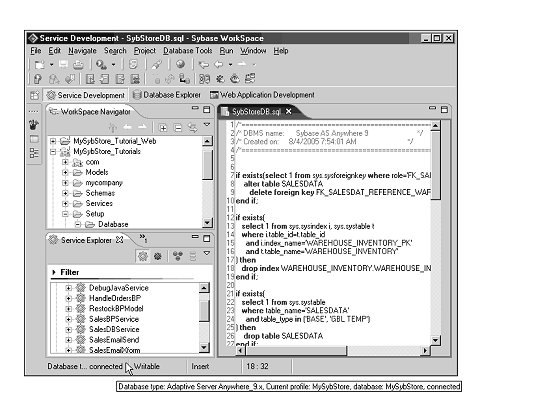Viewport: 545px width, 412px height.
Task: Click the compare files icon in the second toolbar row
Action: point(204,79)
